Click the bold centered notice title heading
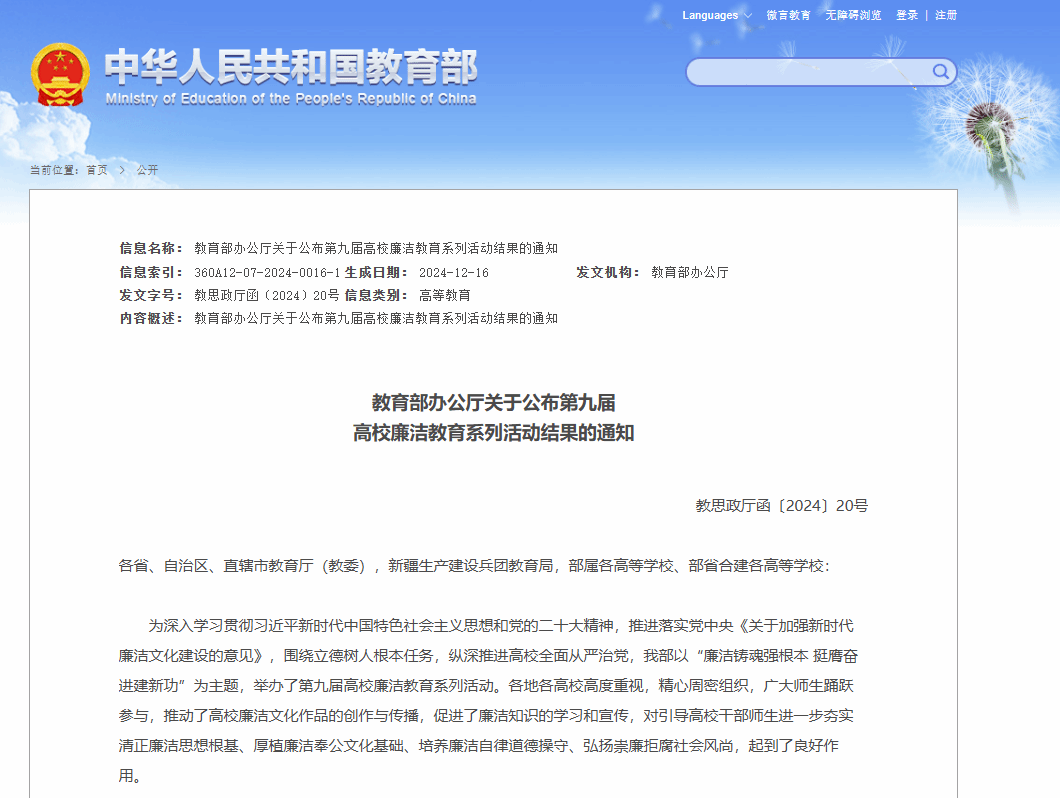This screenshot has height=798, width=1060. [x=493, y=418]
